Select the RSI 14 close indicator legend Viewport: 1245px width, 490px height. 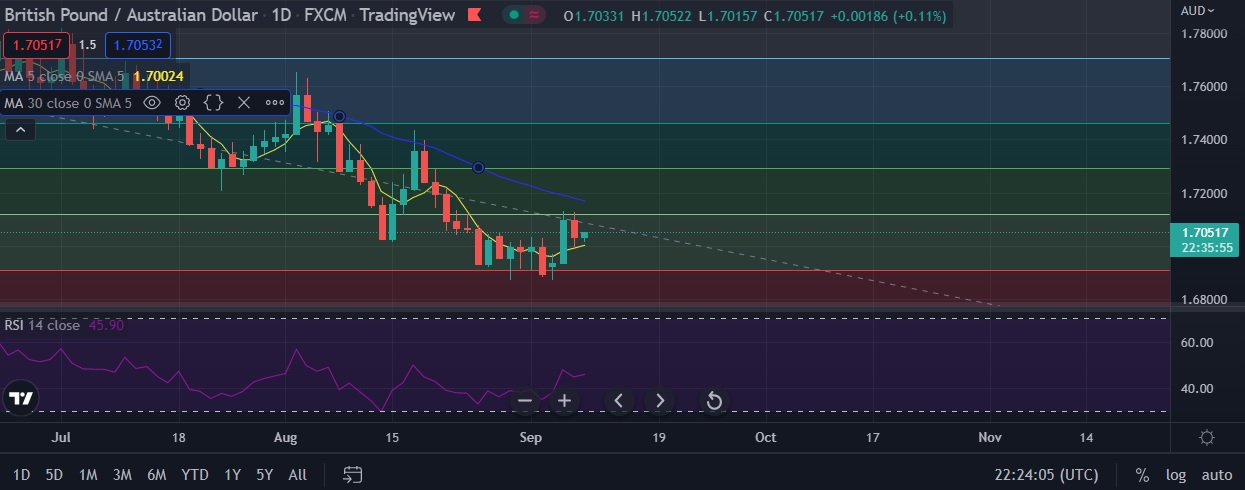42,325
